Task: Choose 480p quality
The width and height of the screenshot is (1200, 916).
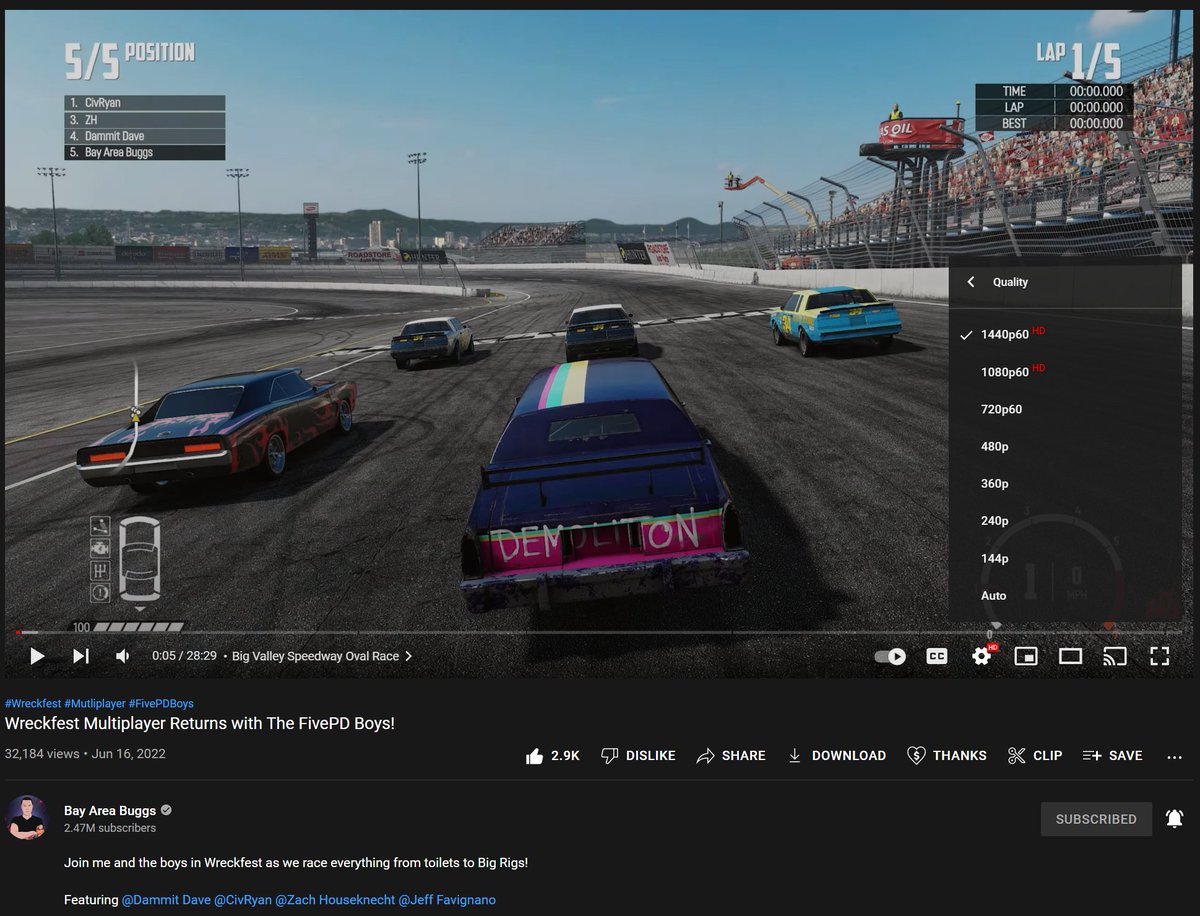Action: click(x=1064, y=446)
